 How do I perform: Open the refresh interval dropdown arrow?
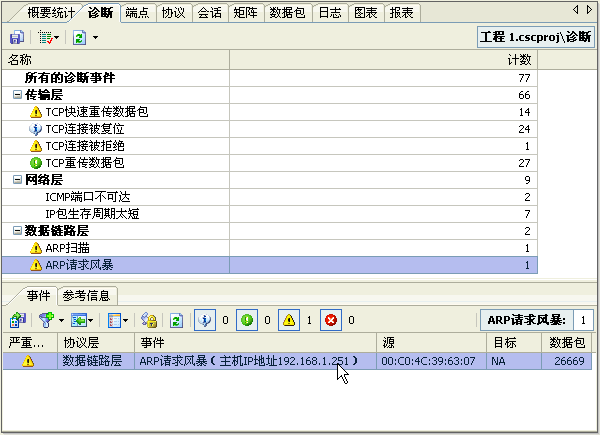[95, 37]
